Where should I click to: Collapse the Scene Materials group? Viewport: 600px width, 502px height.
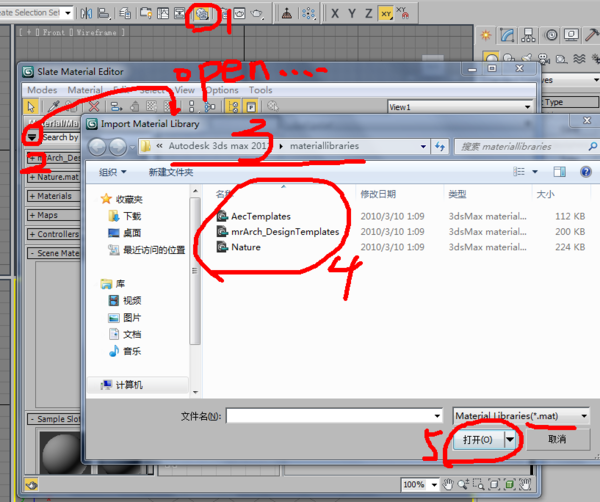(x=53, y=253)
